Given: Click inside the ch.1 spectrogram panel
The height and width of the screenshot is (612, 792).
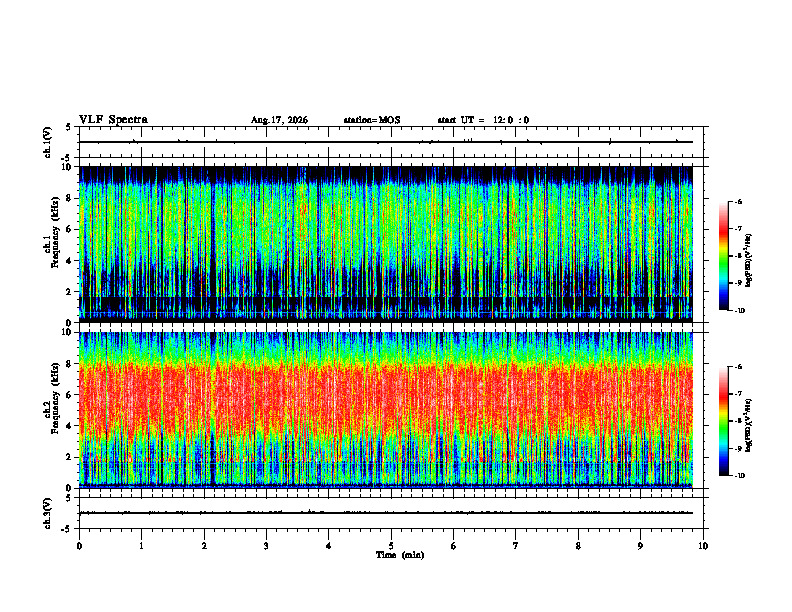Looking at the screenshot, I should pos(386,244).
